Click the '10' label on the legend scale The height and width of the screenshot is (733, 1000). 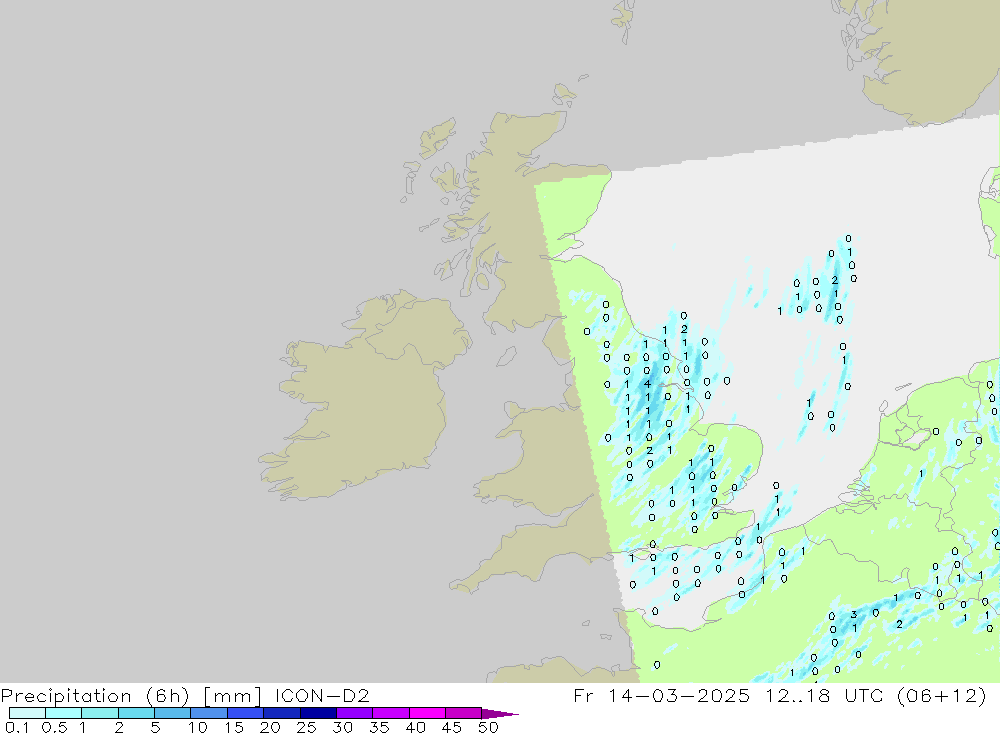198,727
